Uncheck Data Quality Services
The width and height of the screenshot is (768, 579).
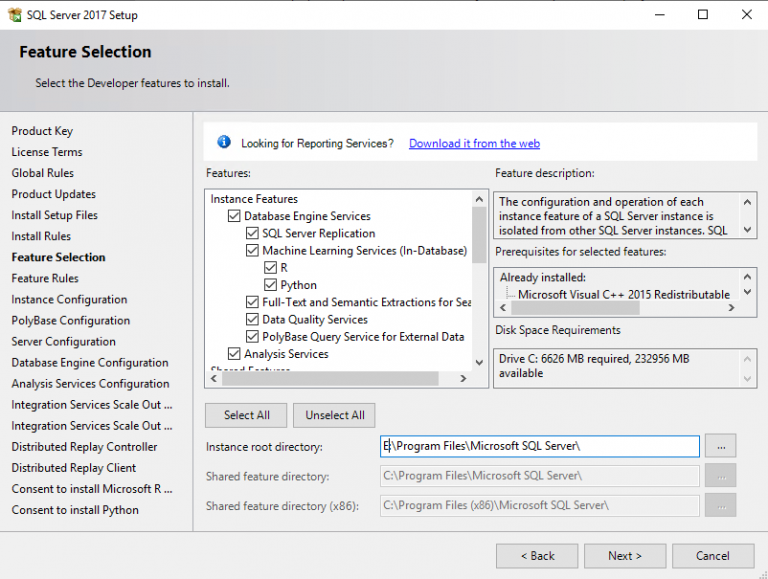click(x=252, y=319)
